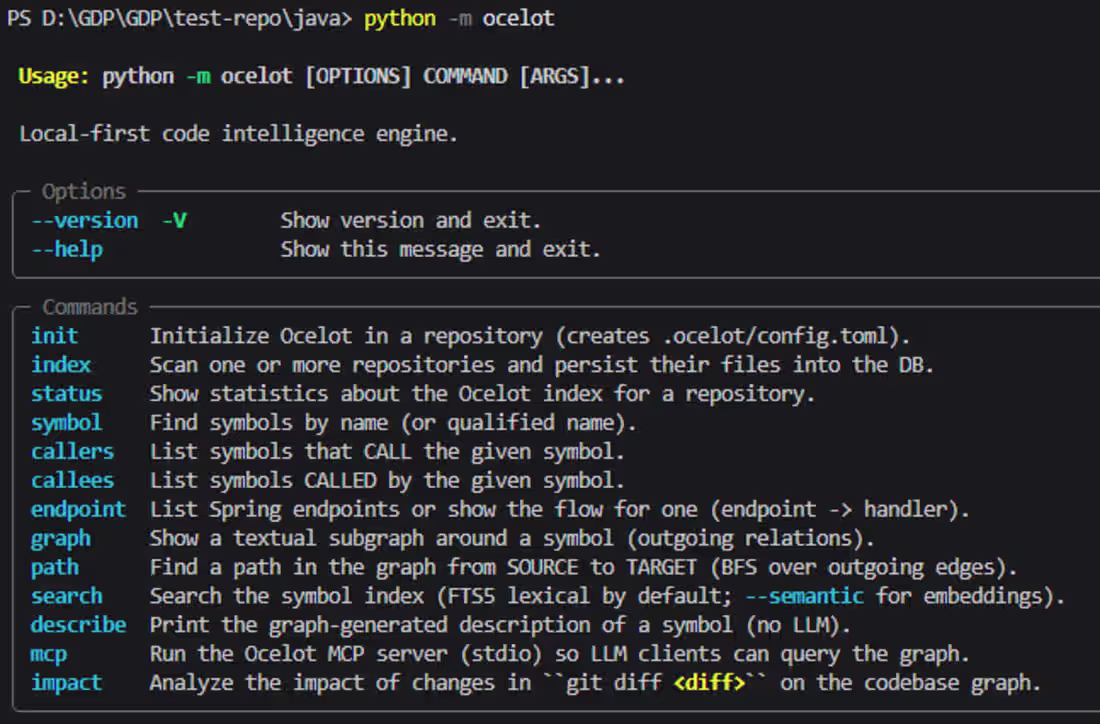Click the 'graph' command name
Viewport: 1100px width, 724px height.
tap(60, 539)
